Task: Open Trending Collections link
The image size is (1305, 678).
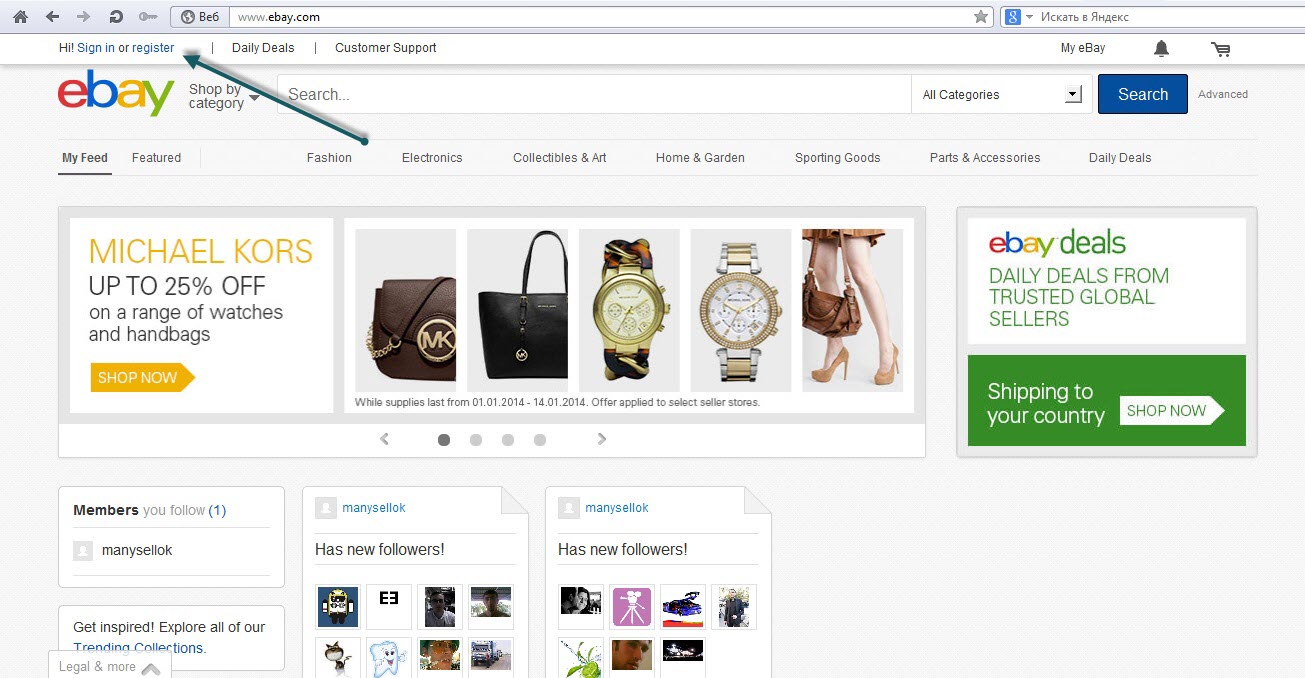Action: point(138,648)
